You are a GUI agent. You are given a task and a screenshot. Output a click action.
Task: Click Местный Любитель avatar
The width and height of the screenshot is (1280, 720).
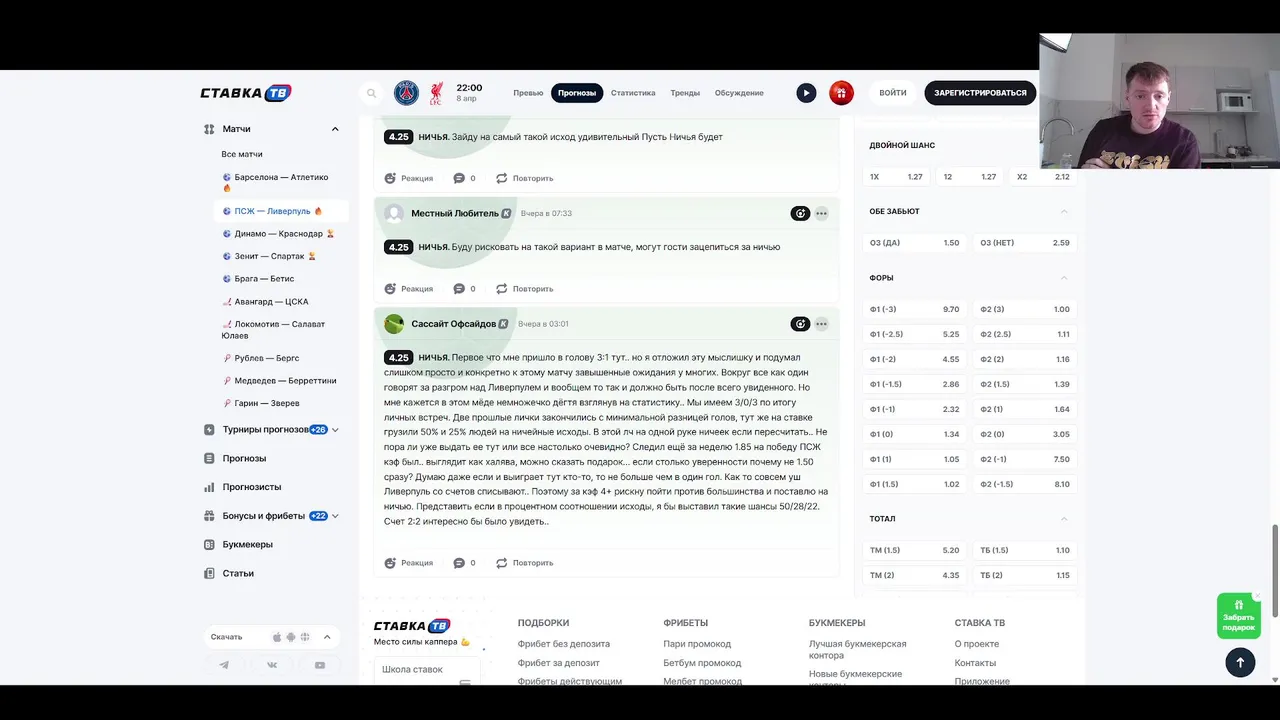[394, 213]
